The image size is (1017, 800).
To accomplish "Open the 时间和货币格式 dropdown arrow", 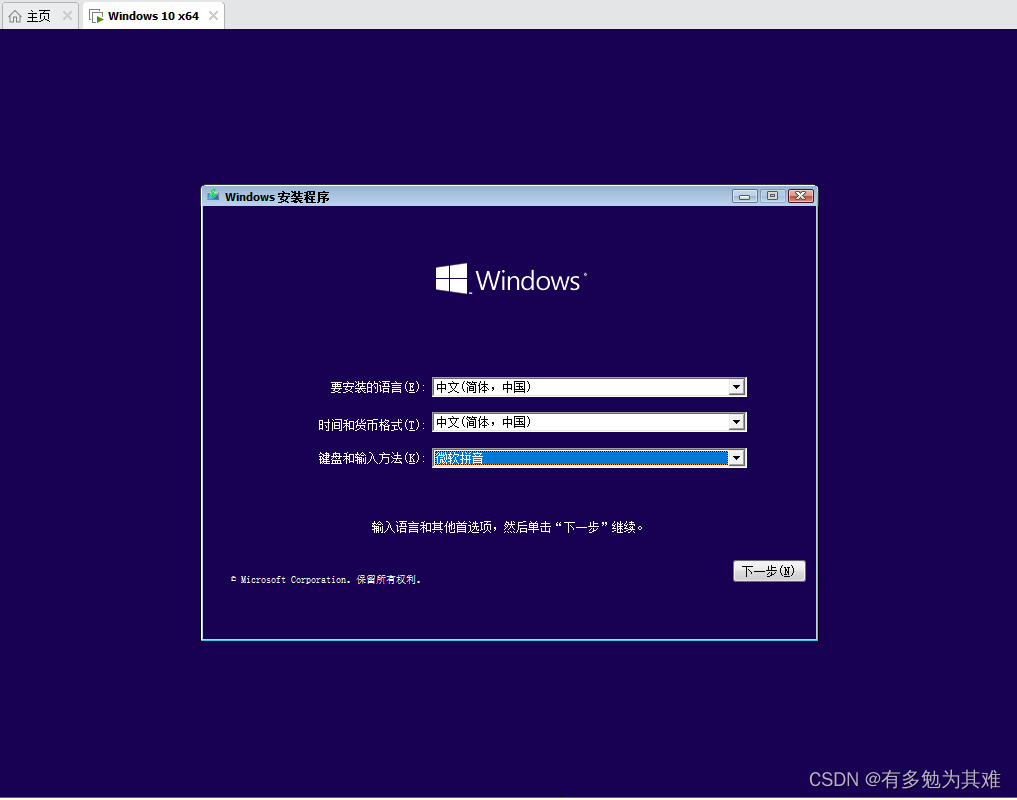I will [x=736, y=422].
